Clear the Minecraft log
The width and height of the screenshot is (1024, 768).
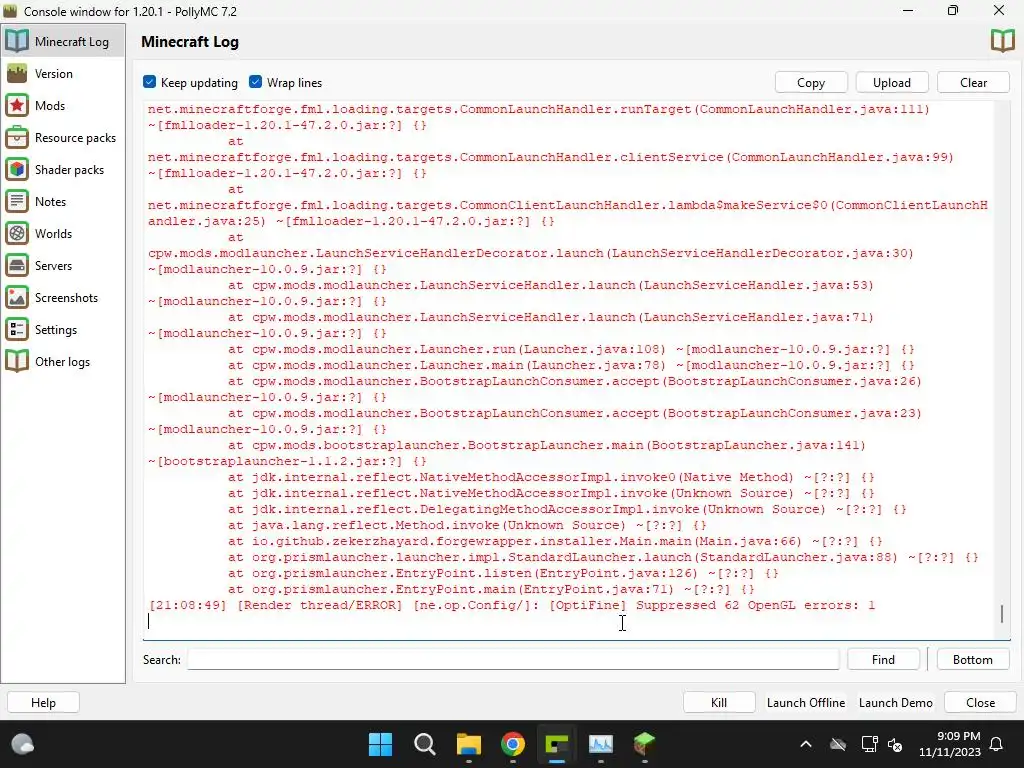973,82
